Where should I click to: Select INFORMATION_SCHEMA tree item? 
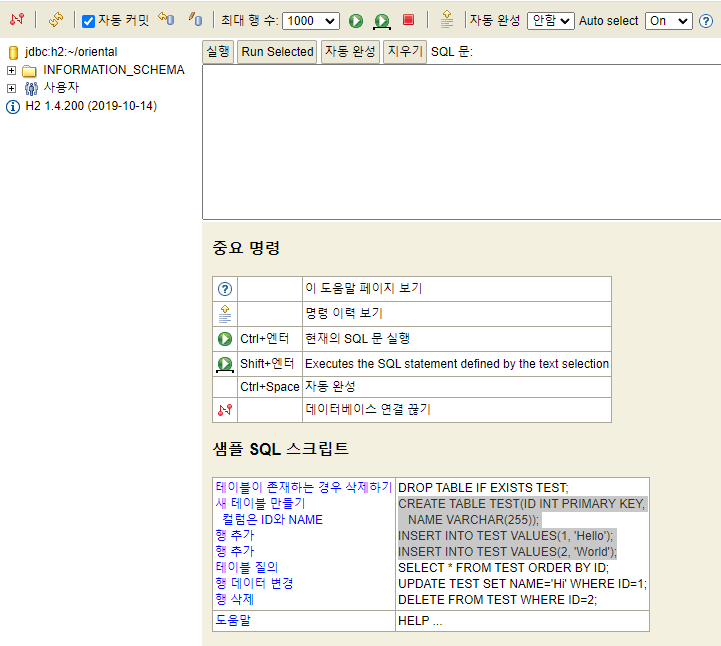pos(114,70)
